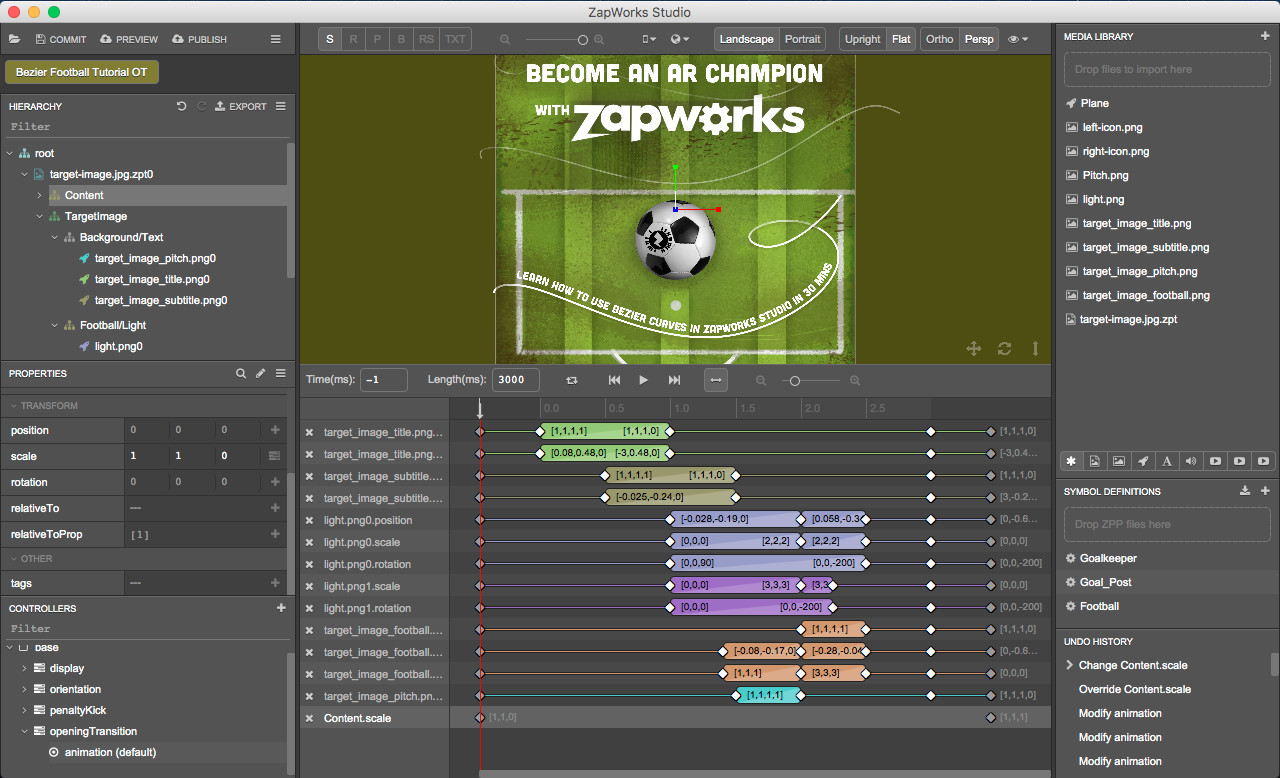Click the image filter icon in media library
The width and height of the screenshot is (1280, 778).
[x=1119, y=461]
